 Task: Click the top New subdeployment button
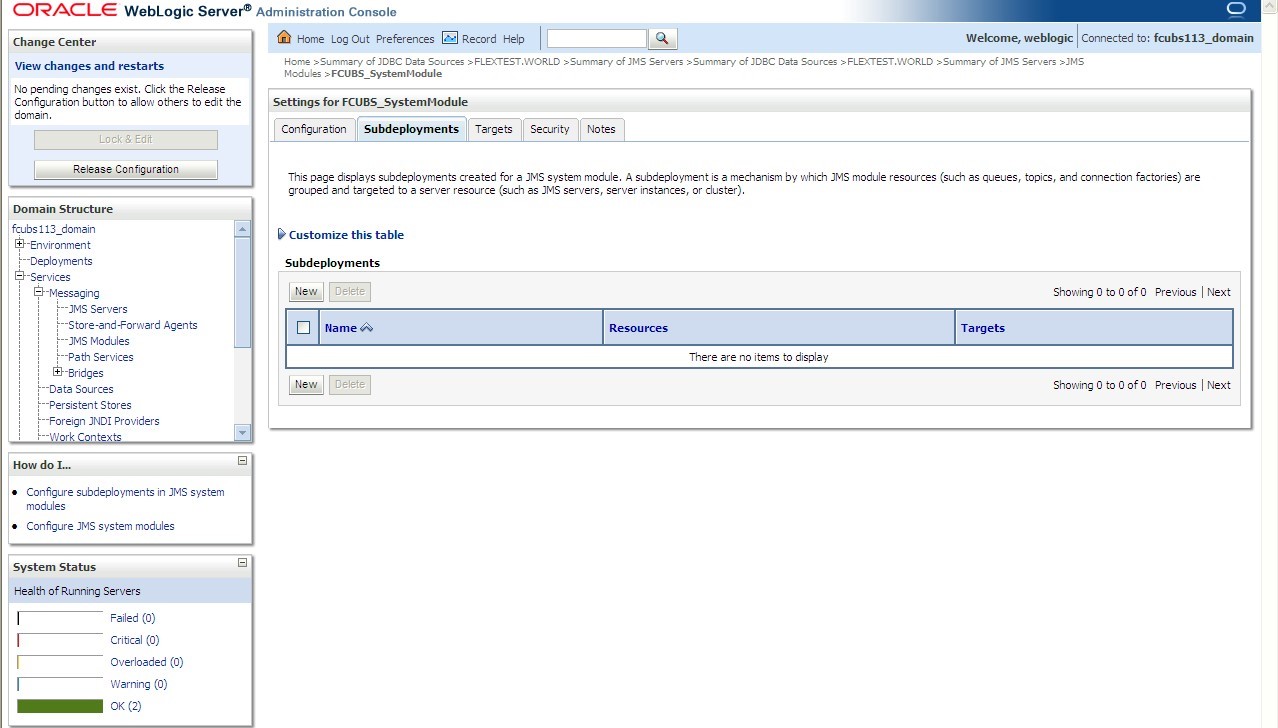[x=306, y=292]
